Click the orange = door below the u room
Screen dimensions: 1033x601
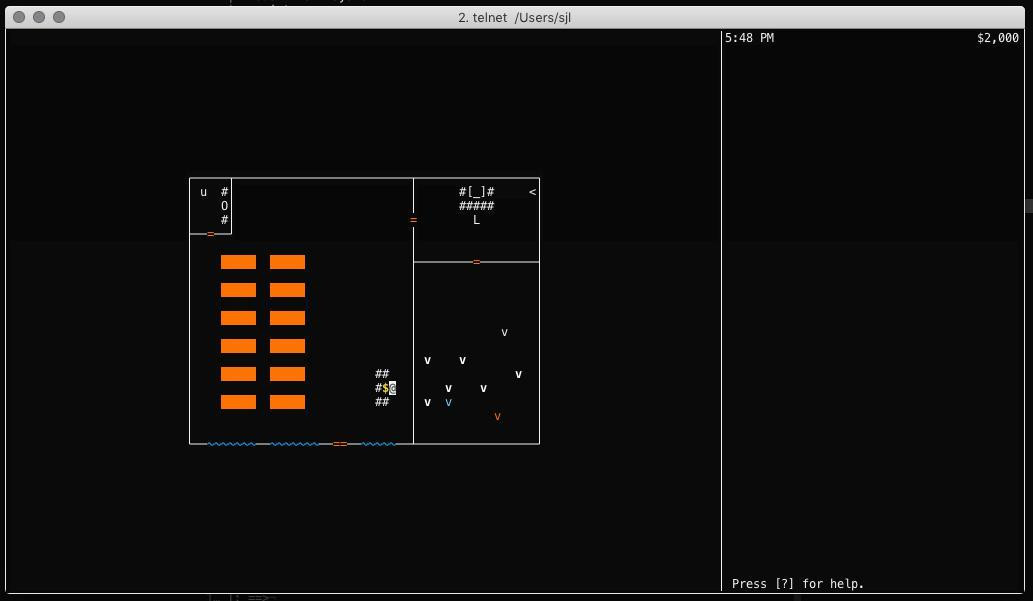pyautogui.click(x=211, y=234)
